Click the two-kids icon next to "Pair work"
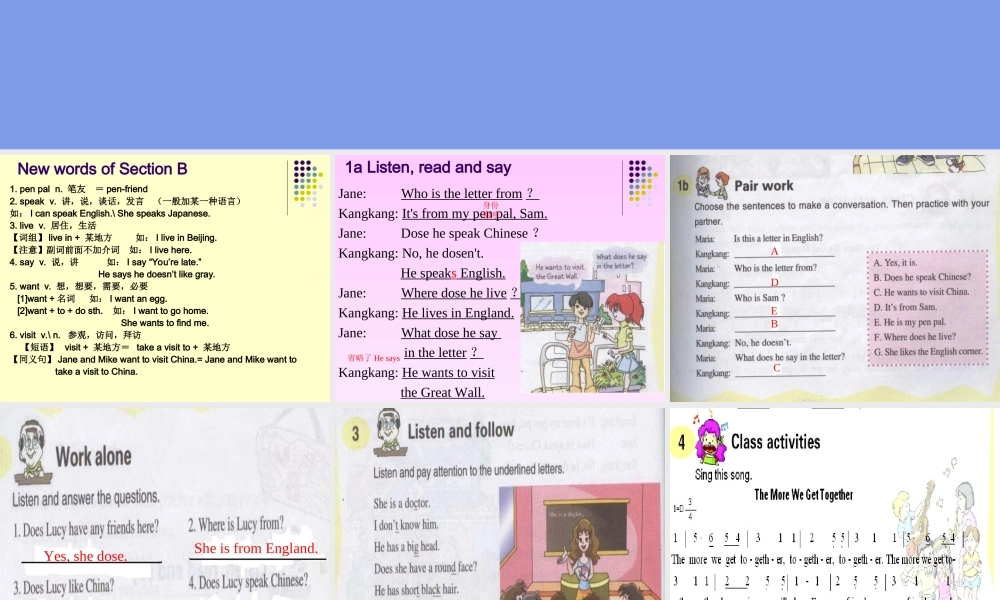Screen dimensions: 1000x600 pyautogui.click(x=712, y=183)
